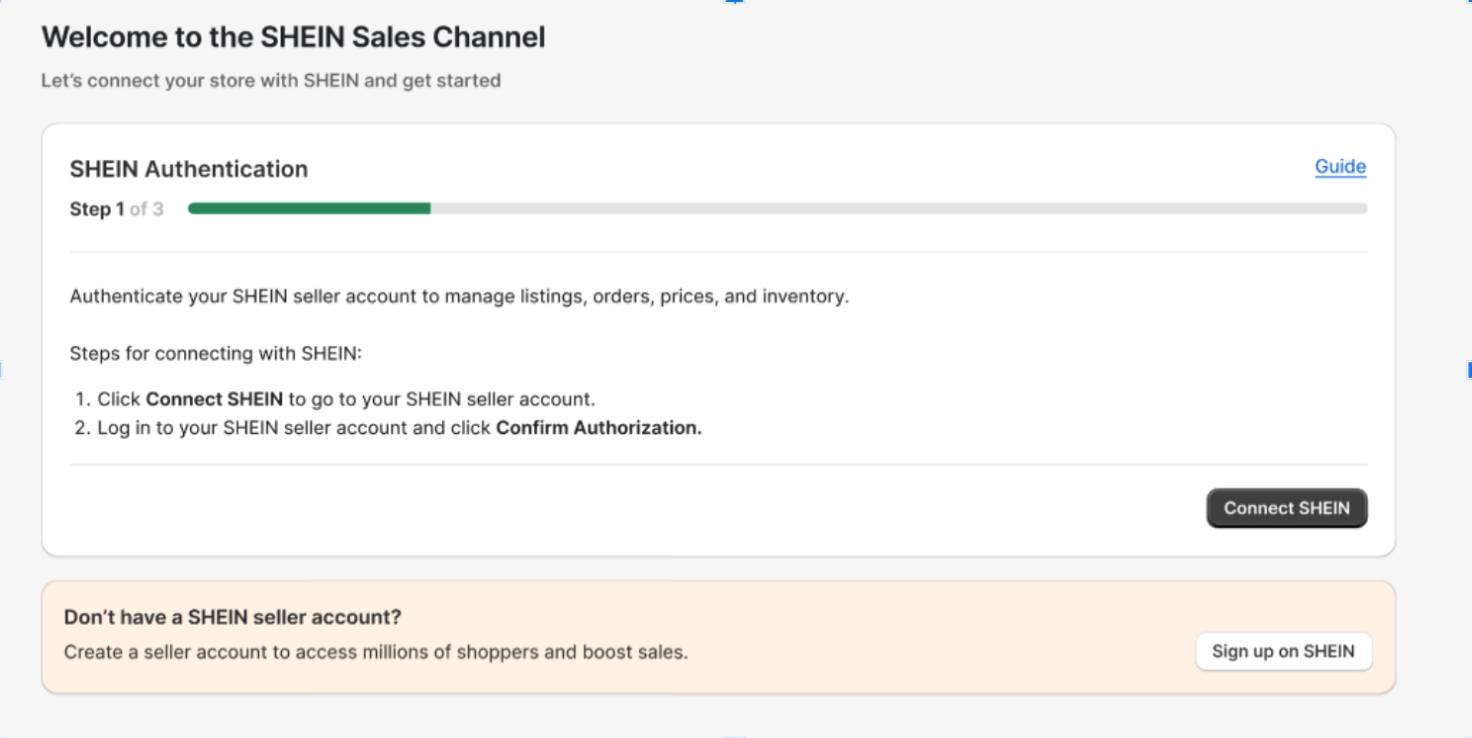Click 'Create a seller account' description text

[376, 652]
